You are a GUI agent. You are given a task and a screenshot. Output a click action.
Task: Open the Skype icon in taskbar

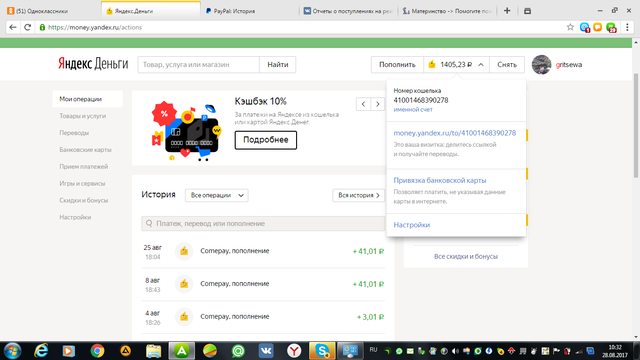click(x=322, y=351)
